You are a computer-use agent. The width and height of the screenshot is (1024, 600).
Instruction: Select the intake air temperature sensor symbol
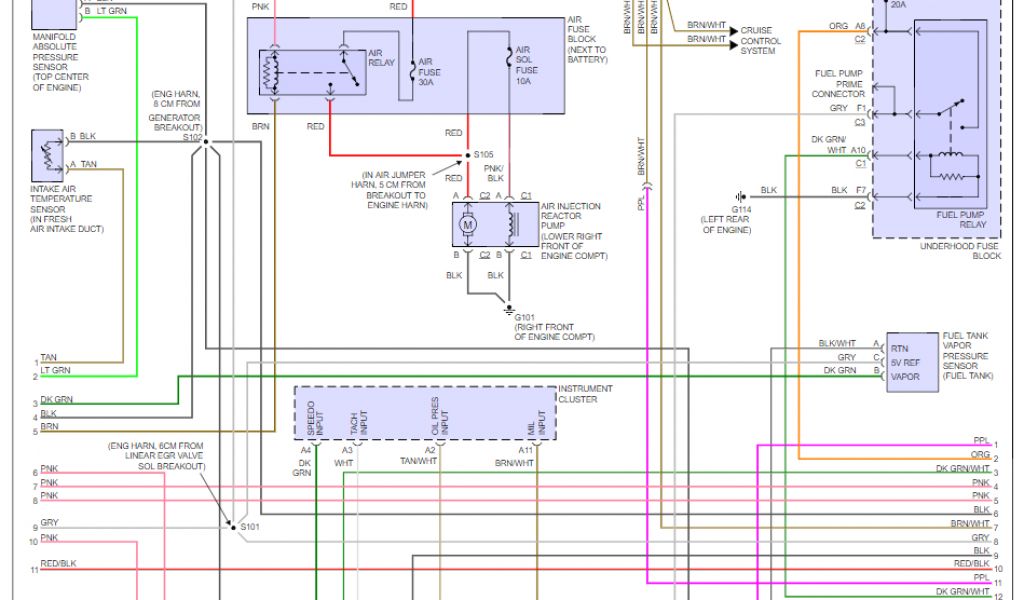[47, 153]
